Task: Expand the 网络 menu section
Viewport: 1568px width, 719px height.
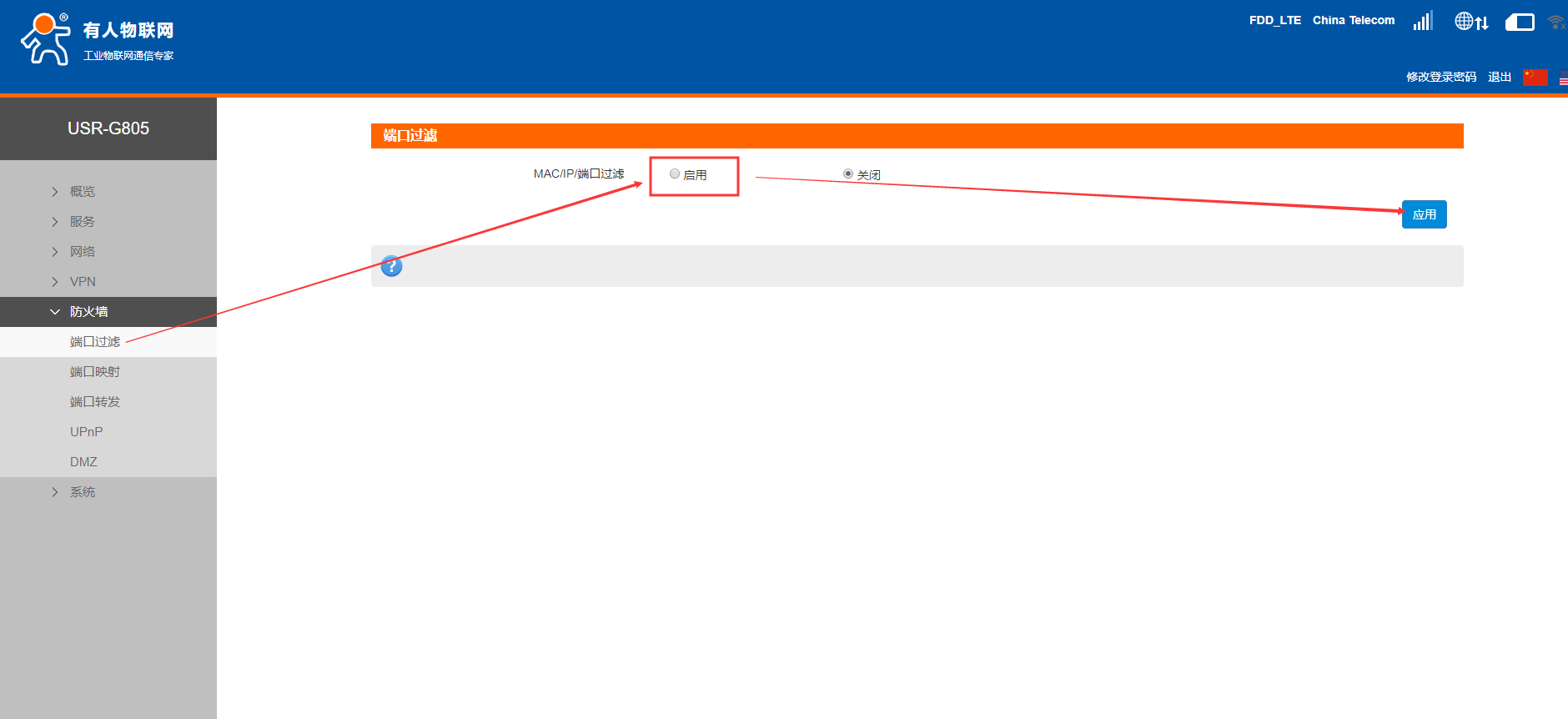Action: (83, 252)
